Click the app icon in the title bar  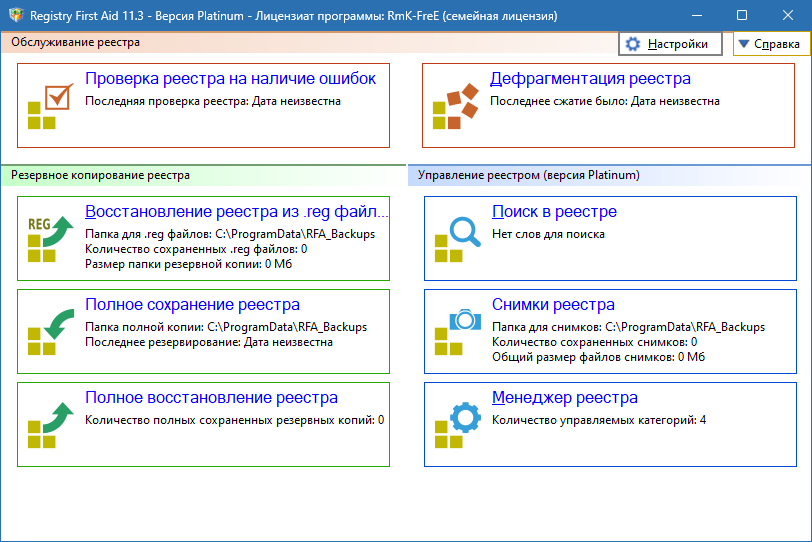16,15
